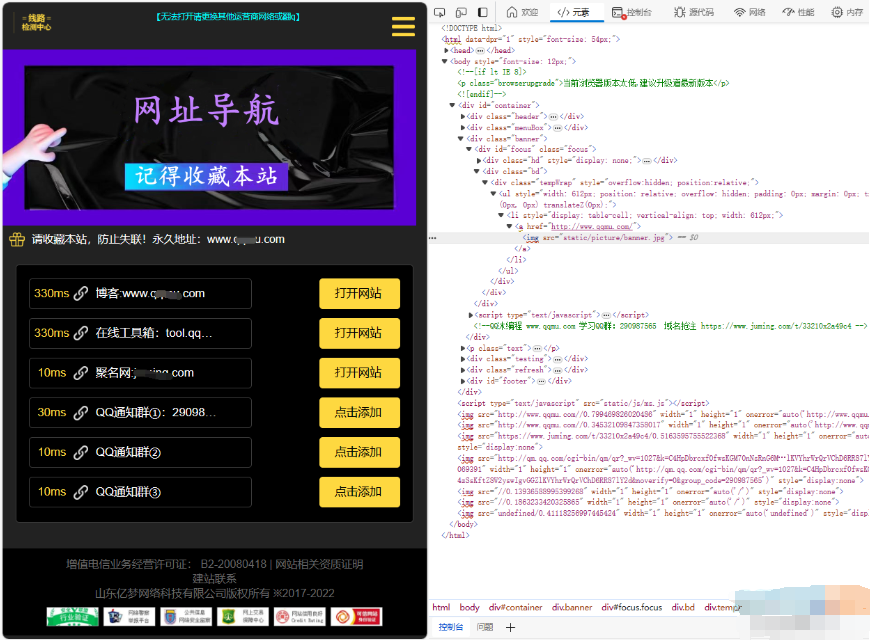Click the 公共信息网络安全监察 badge

(x=186, y=617)
